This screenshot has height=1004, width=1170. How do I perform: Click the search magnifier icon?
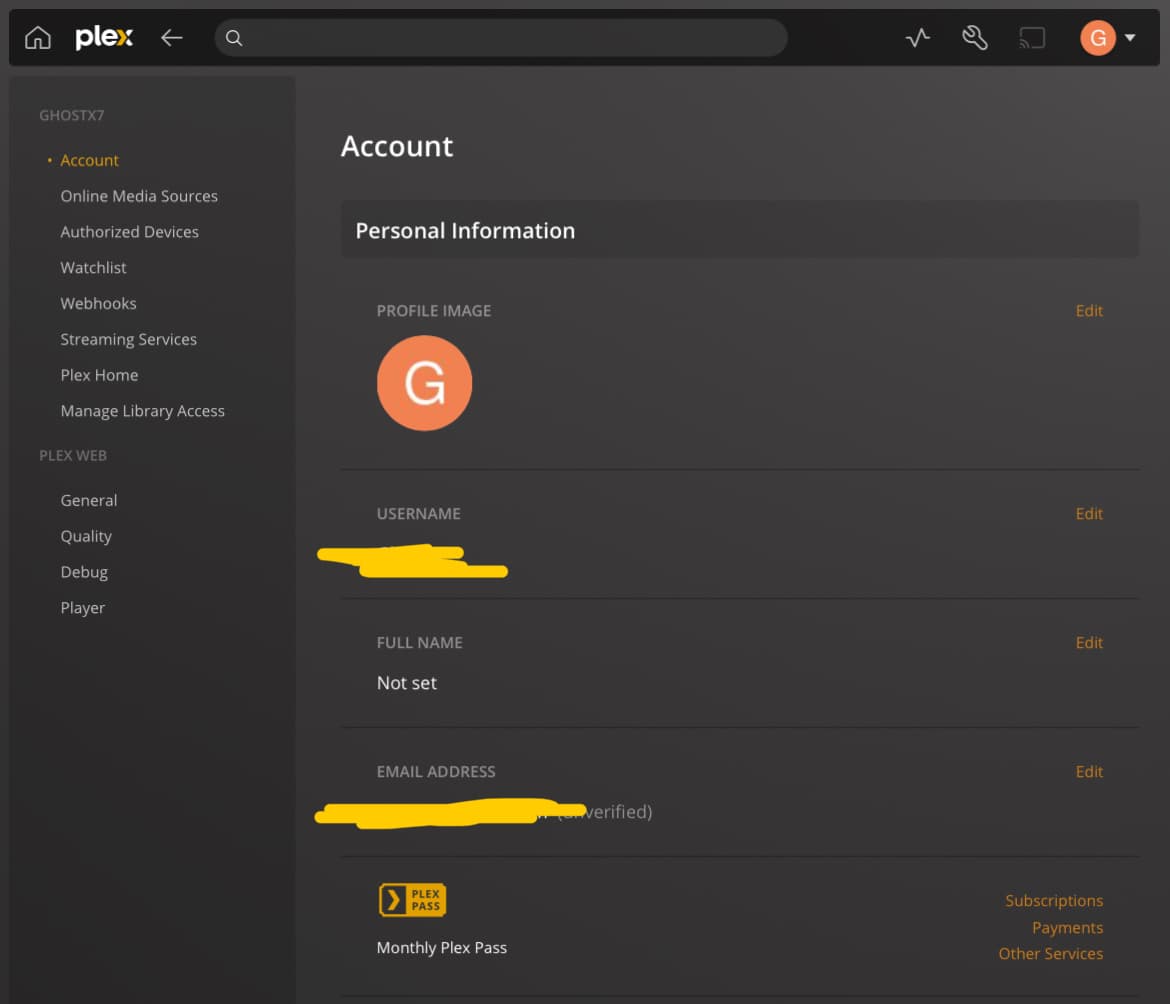tap(234, 38)
